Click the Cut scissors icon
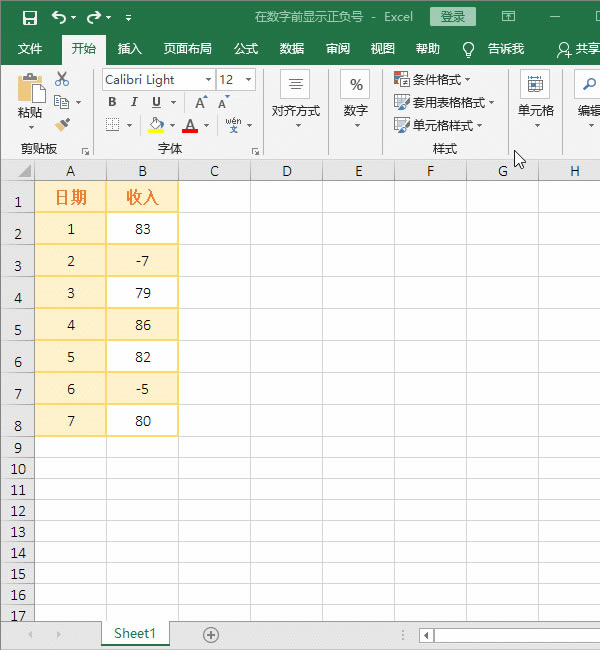 (x=62, y=80)
